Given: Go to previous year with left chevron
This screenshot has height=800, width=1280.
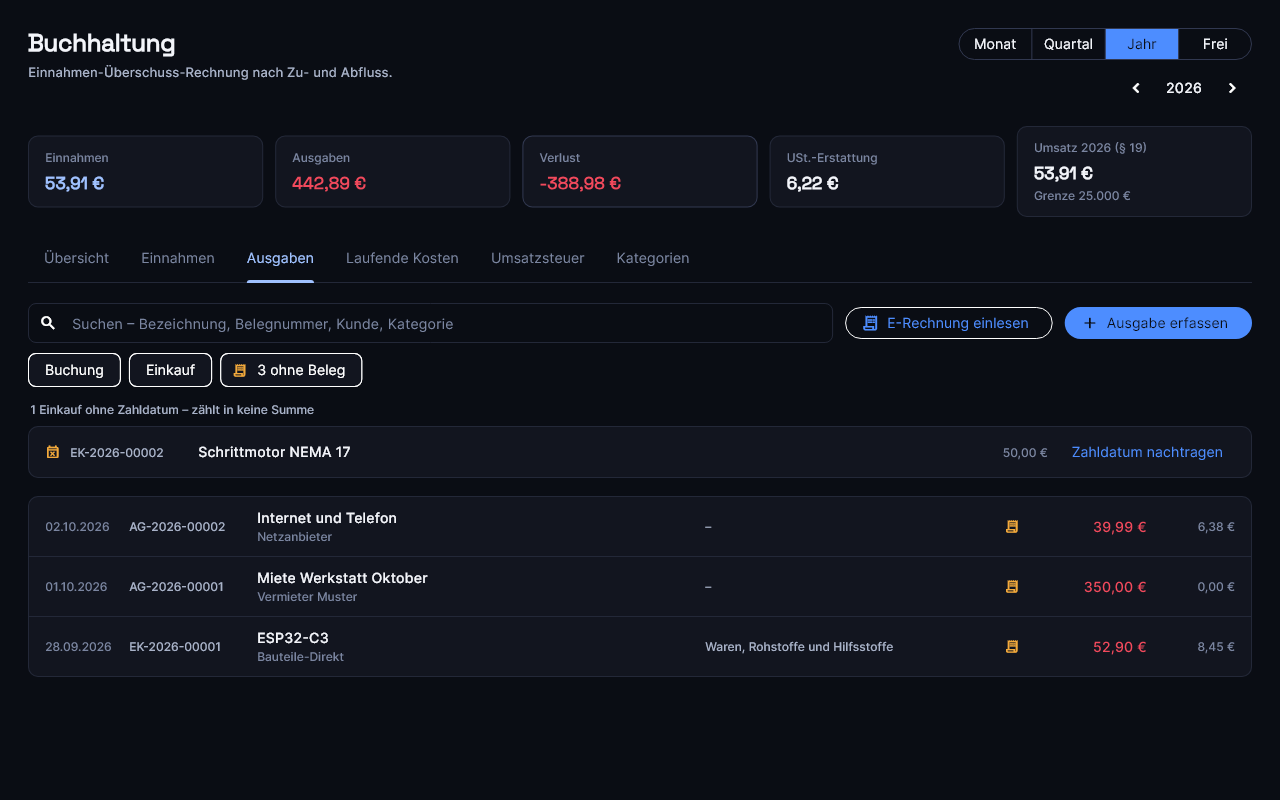Looking at the screenshot, I should click(x=1136, y=88).
